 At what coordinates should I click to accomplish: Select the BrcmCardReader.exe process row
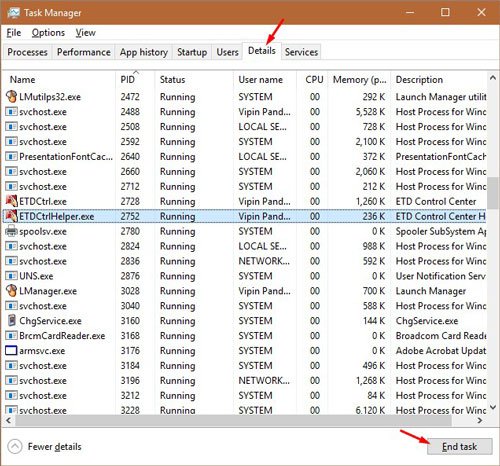pyautogui.click(x=245, y=336)
